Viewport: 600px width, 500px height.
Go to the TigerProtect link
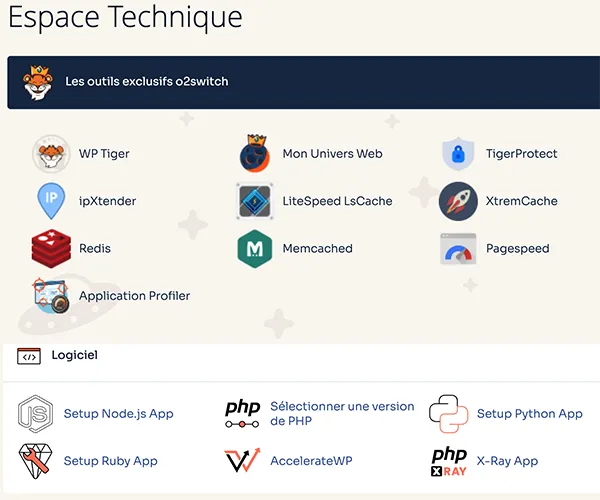coord(522,153)
